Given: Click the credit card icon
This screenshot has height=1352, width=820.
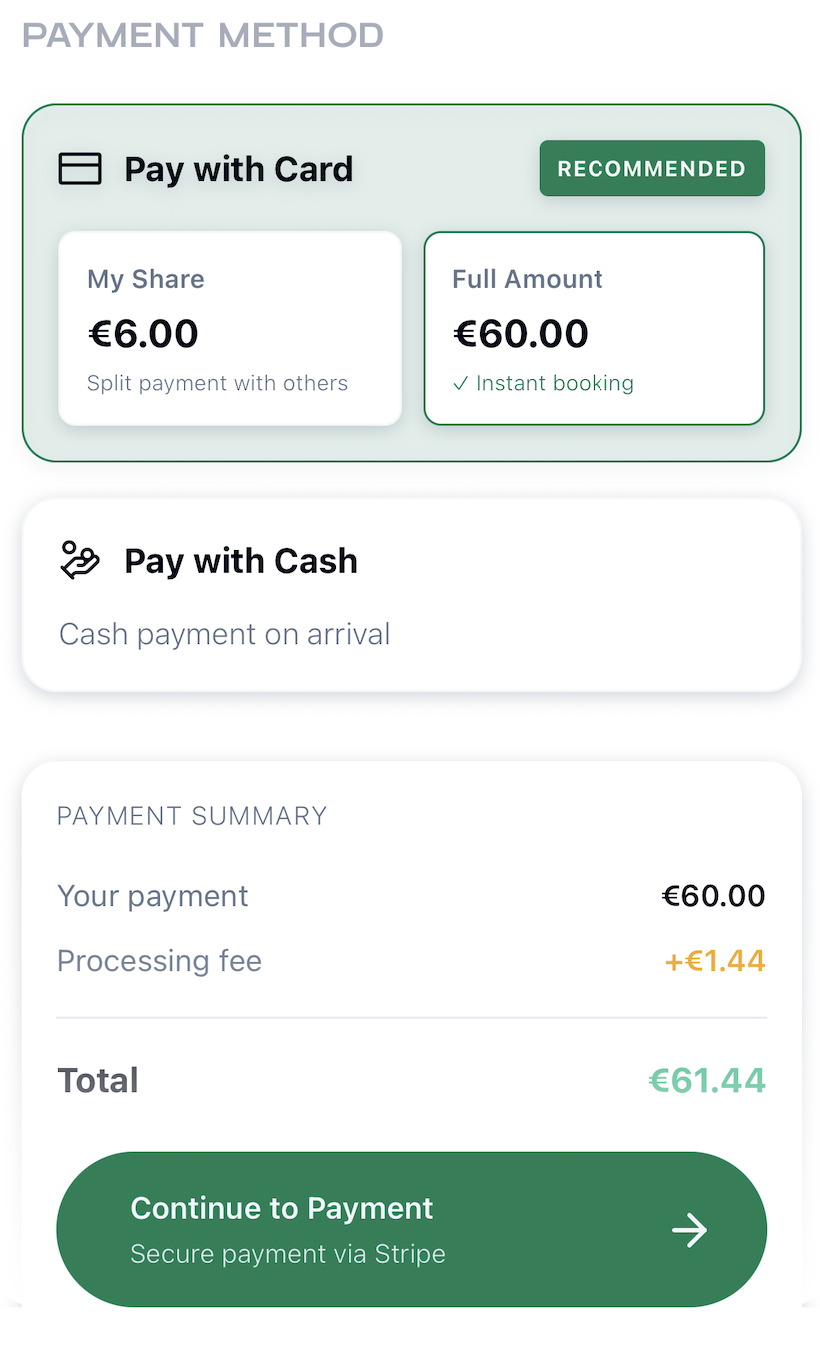Looking at the screenshot, I should click(x=80, y=169).
